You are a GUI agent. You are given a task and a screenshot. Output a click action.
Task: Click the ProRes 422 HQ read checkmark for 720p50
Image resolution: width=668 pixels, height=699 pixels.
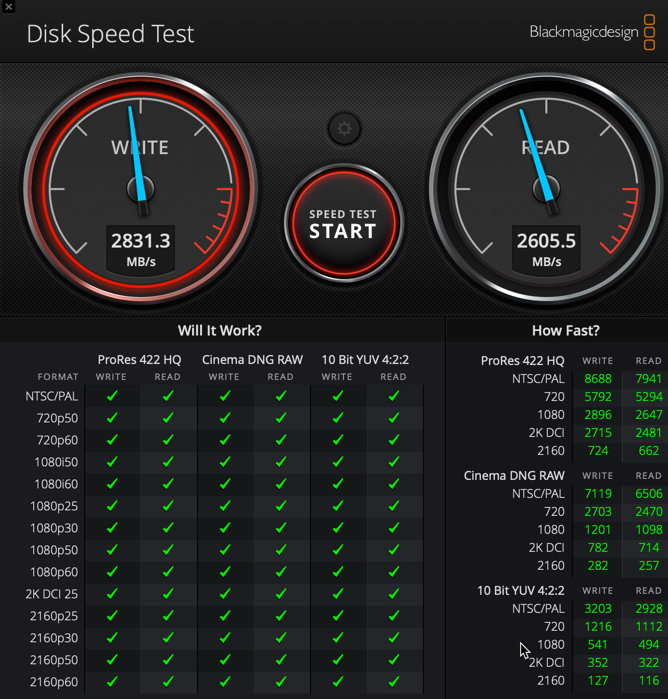(168, 418)
